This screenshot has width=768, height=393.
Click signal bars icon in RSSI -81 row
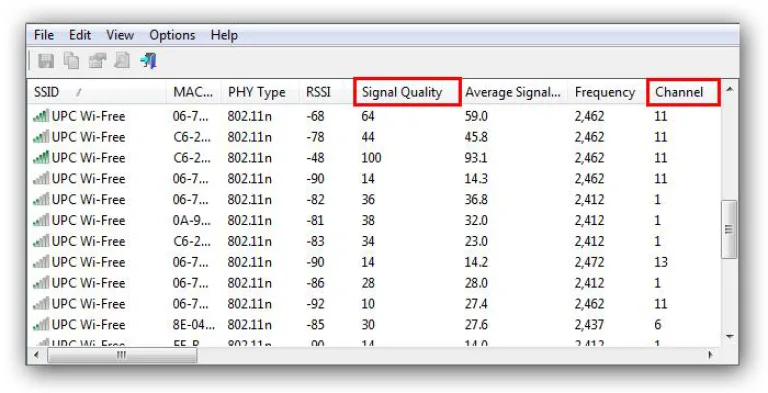[41, 221]
